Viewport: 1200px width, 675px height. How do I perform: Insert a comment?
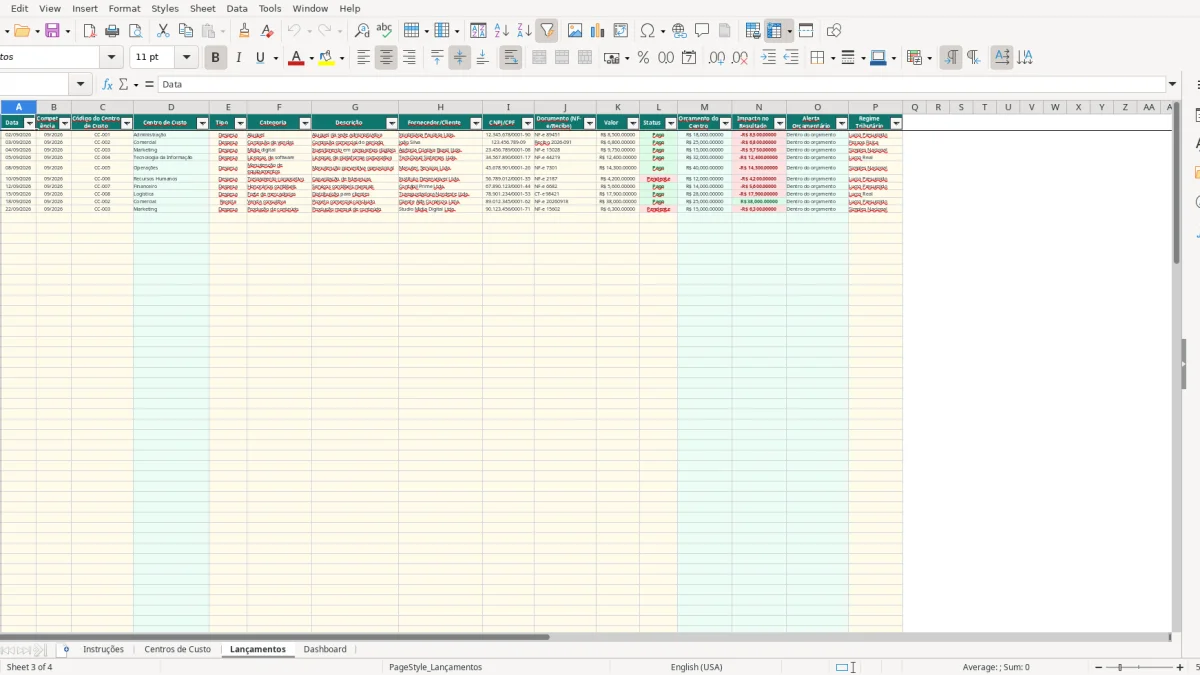point(702,31)
